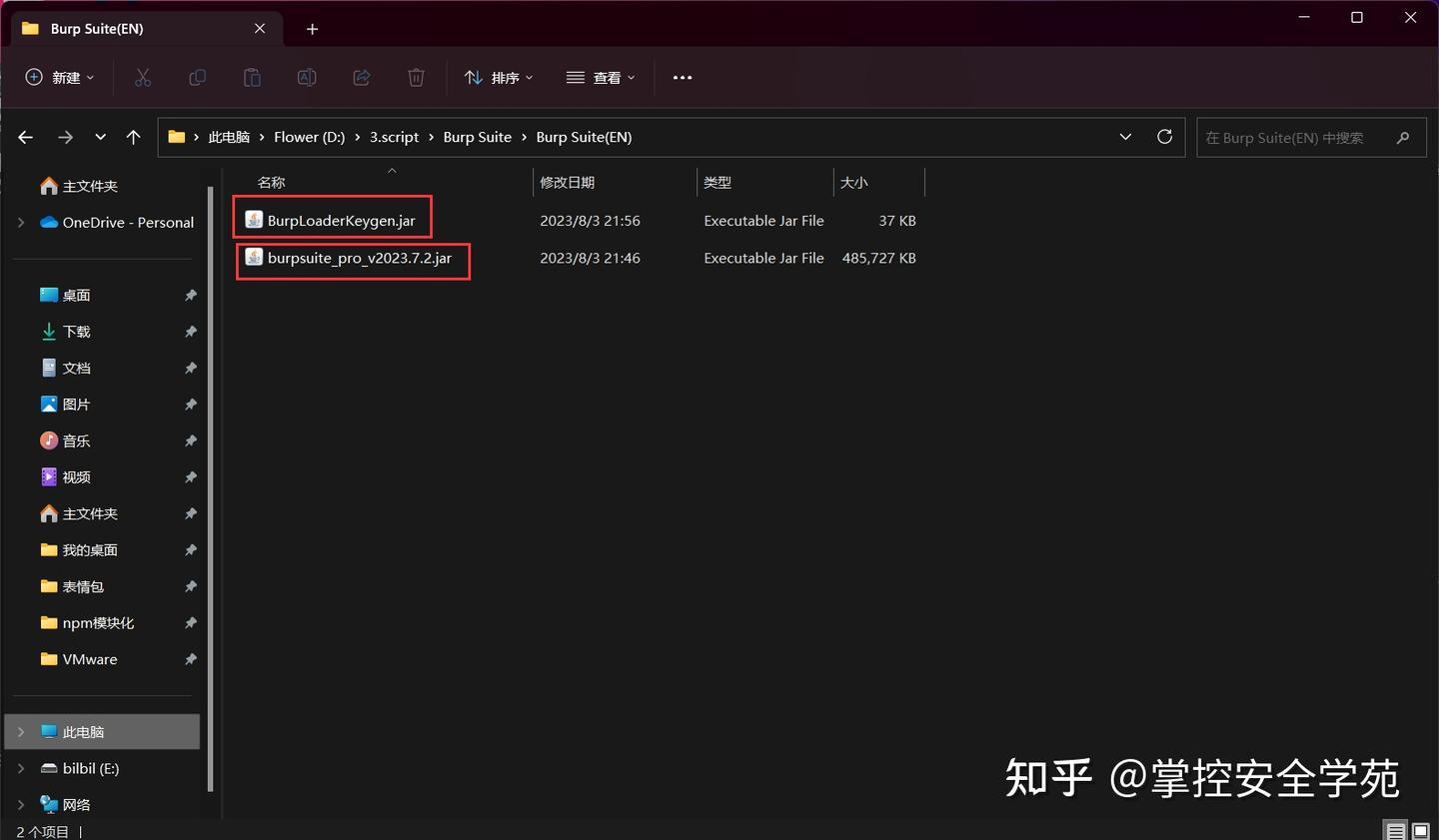Image resolution: width=1439 pixels, height=840 pixels.
Task: Sort by 修改日期 column header
Action: [x=567, y=183]
